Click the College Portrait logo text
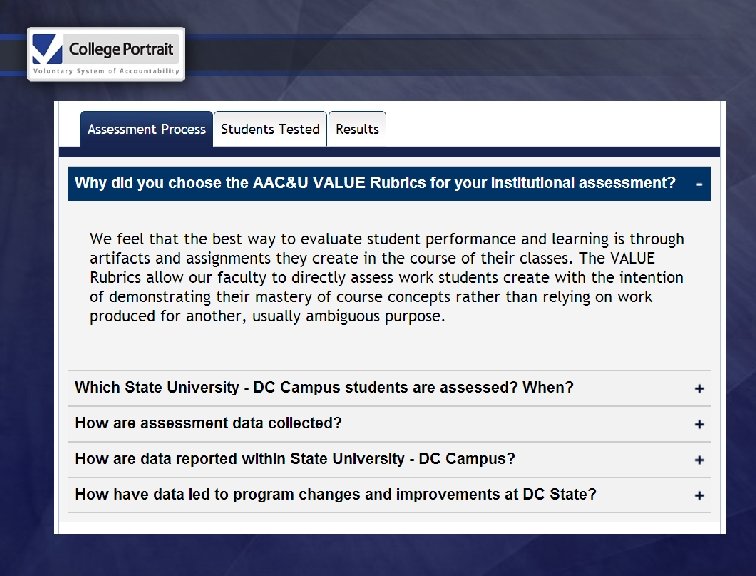756x576 pixels. coord(121,49)
